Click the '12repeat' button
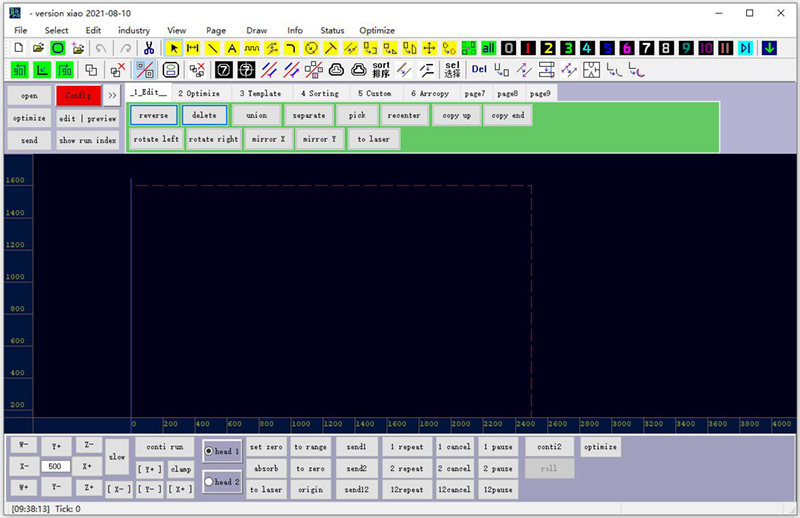Viewport: 800px width, 518px height. [x=407, y=489]
